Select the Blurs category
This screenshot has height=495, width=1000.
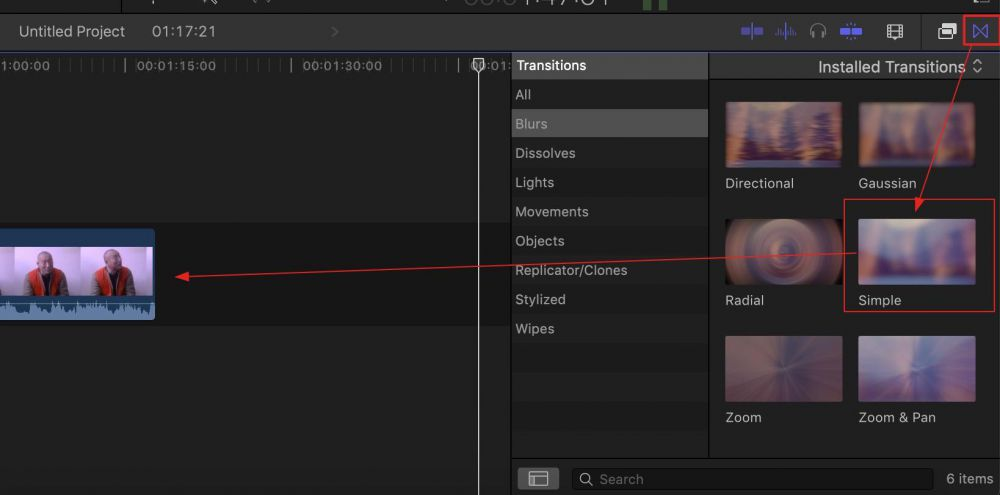[x=609, y=124]
